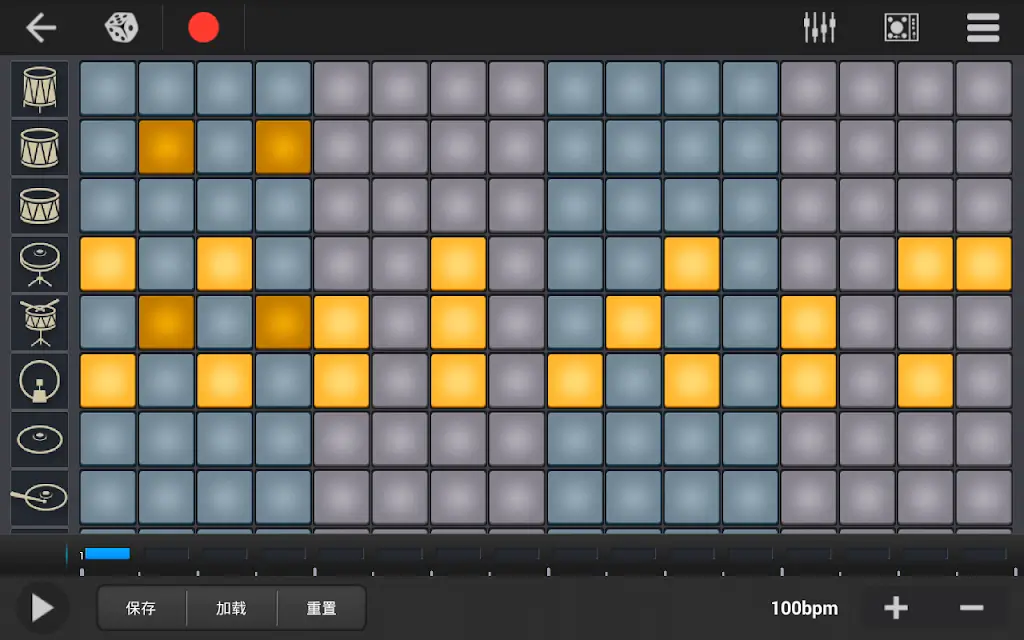The width and height of the screenshot is (1024, 640).
Task: Randomize the pattern with the dice icon
Action: tap(122, 27)
